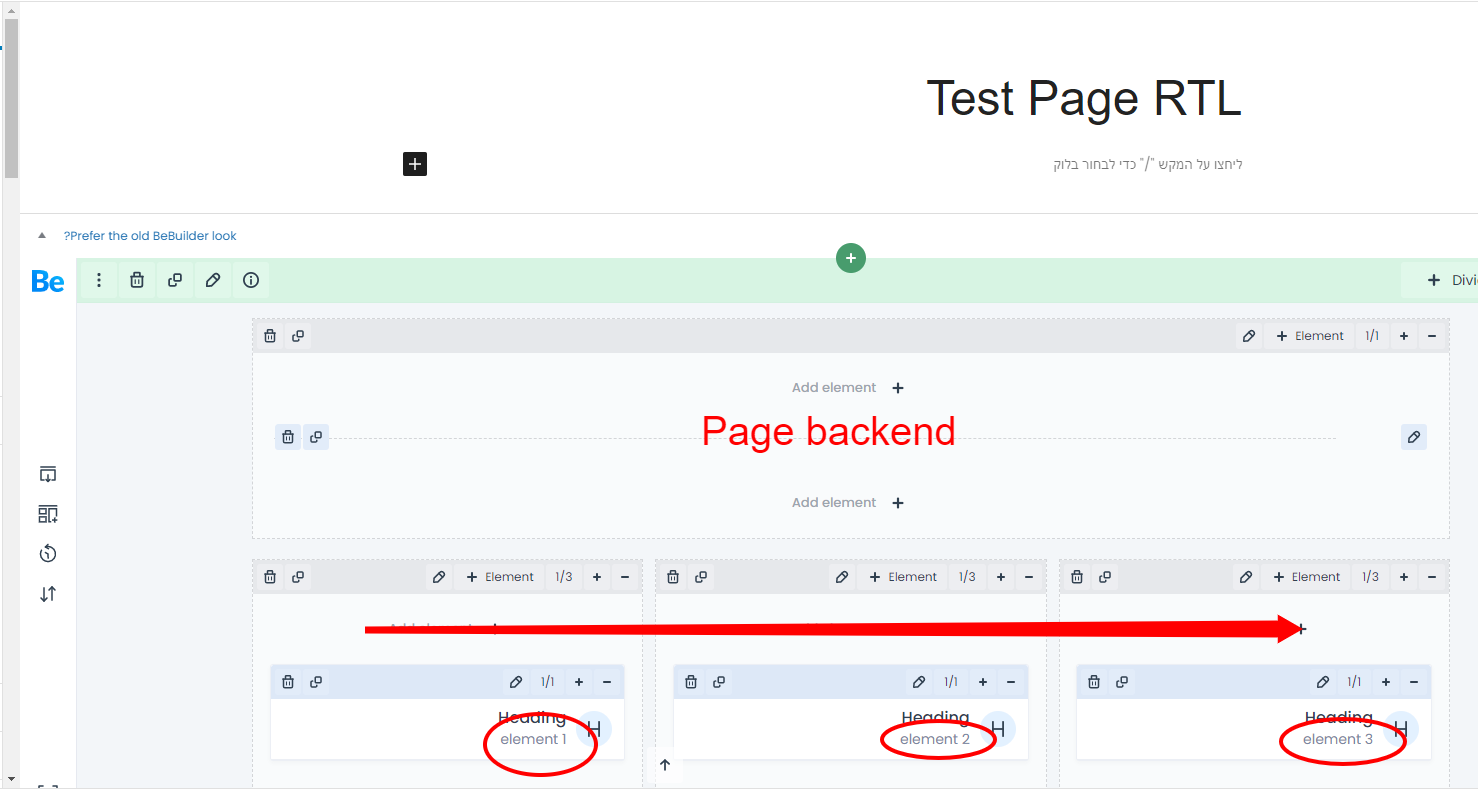1478x790 pixels.
Task: Increase size of wrap holding element 2
Action: click(x=1000, y=577)
